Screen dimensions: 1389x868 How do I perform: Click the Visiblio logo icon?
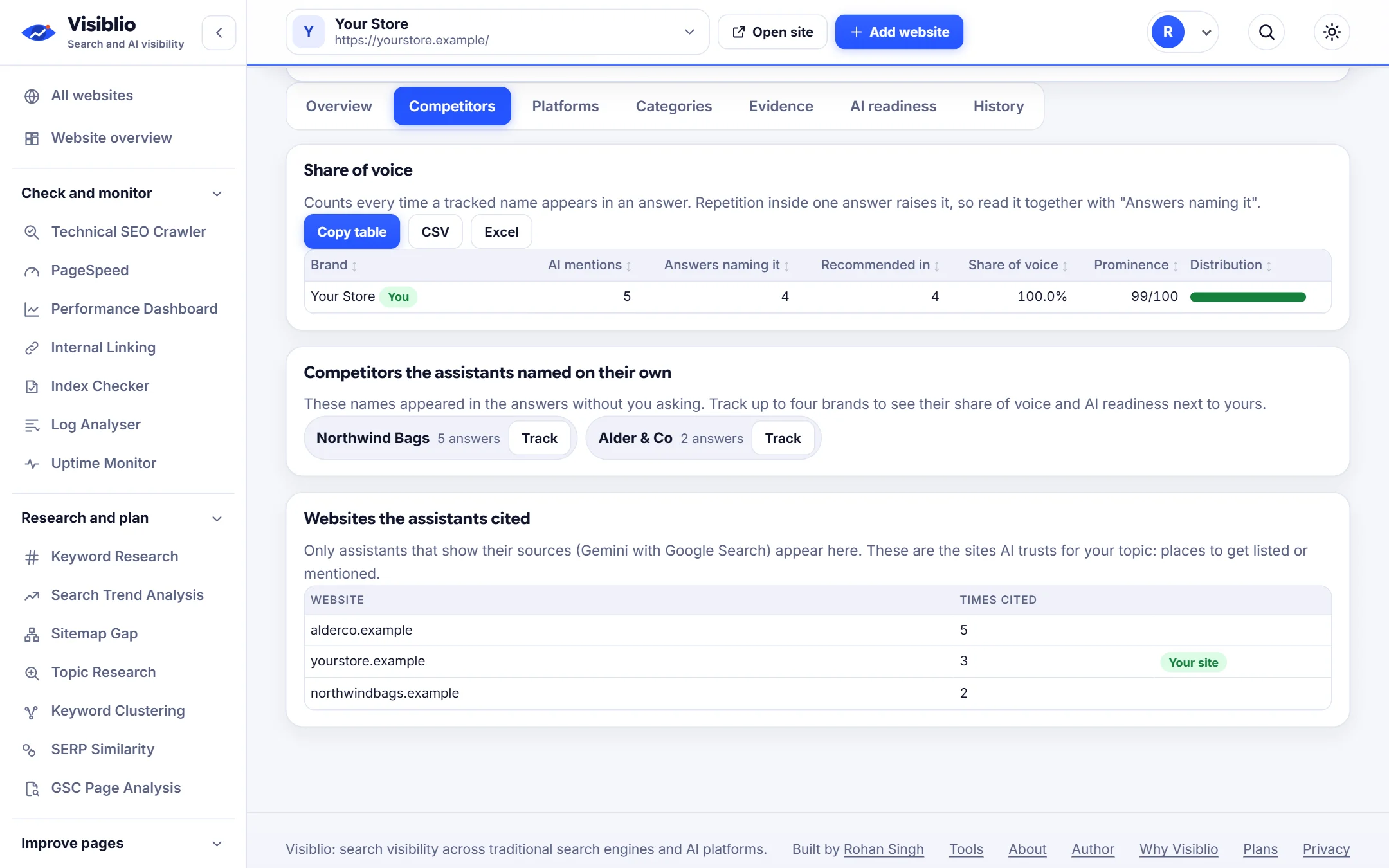pos(38,32)
